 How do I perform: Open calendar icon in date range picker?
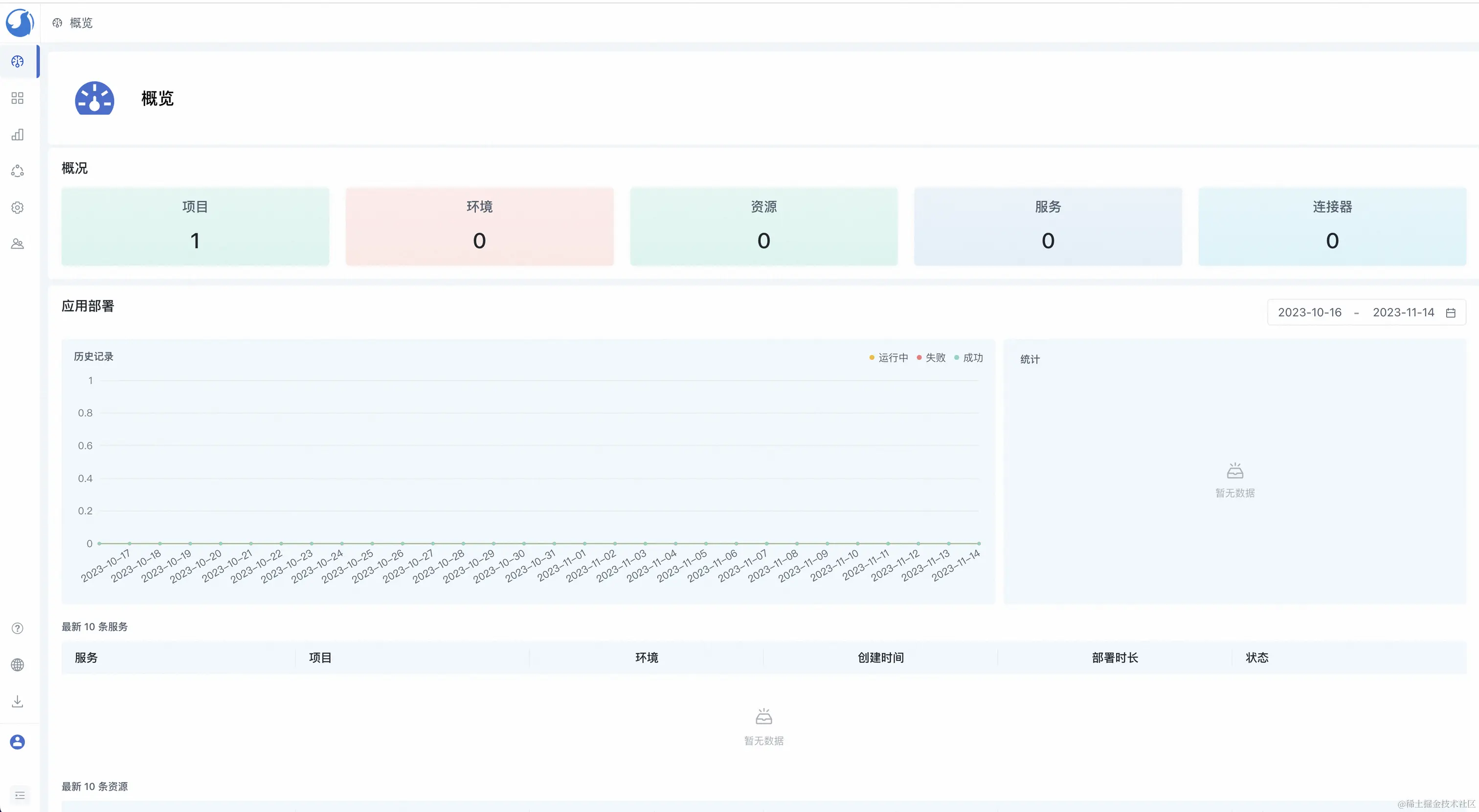1450,313
